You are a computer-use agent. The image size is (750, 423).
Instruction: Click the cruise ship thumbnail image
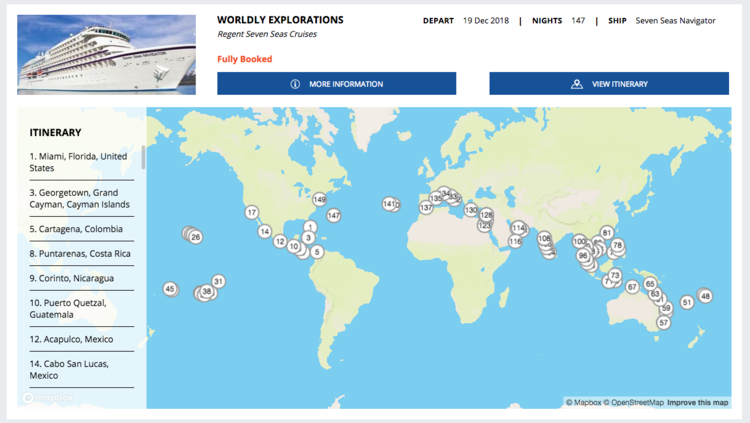[106, 55]
